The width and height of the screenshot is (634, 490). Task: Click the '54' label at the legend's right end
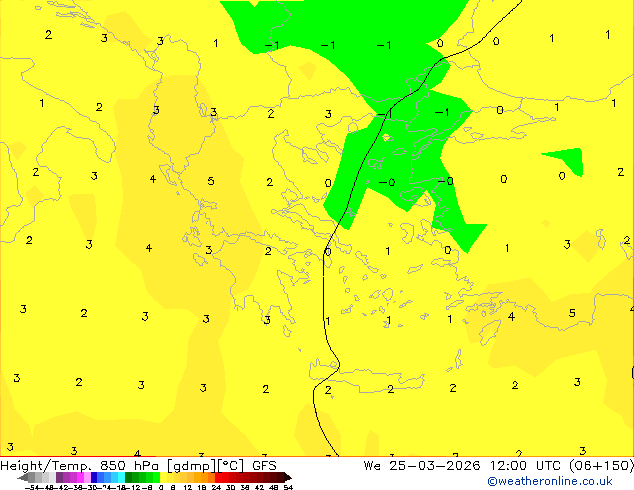pyautogui.click(x=288, y=487)
